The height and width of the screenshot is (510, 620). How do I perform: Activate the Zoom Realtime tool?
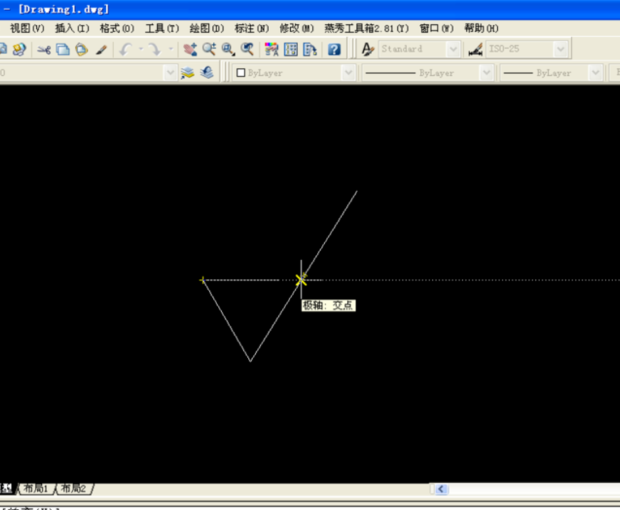pos(209,49)
